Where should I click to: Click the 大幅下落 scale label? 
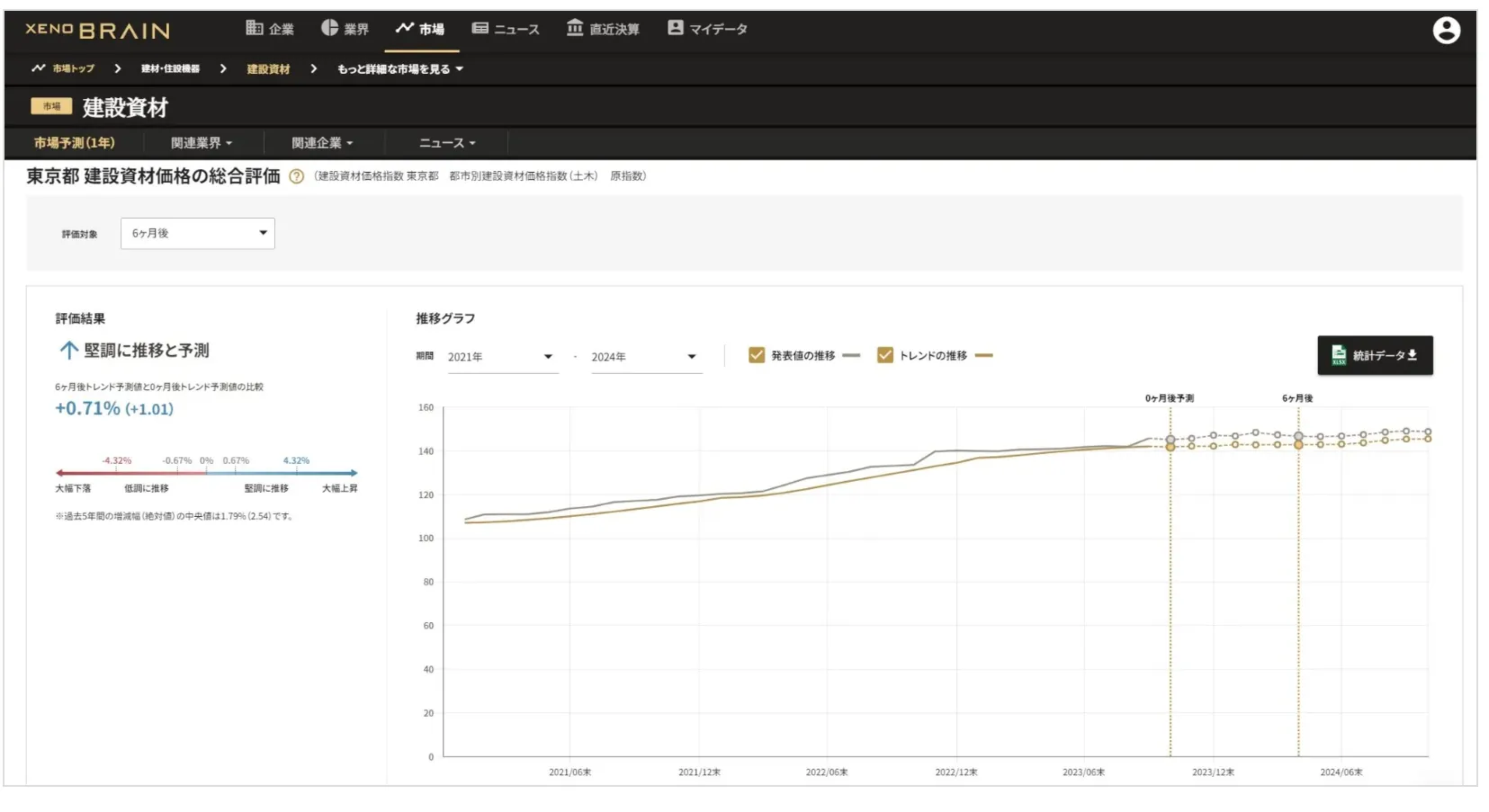tap(73, 488)
